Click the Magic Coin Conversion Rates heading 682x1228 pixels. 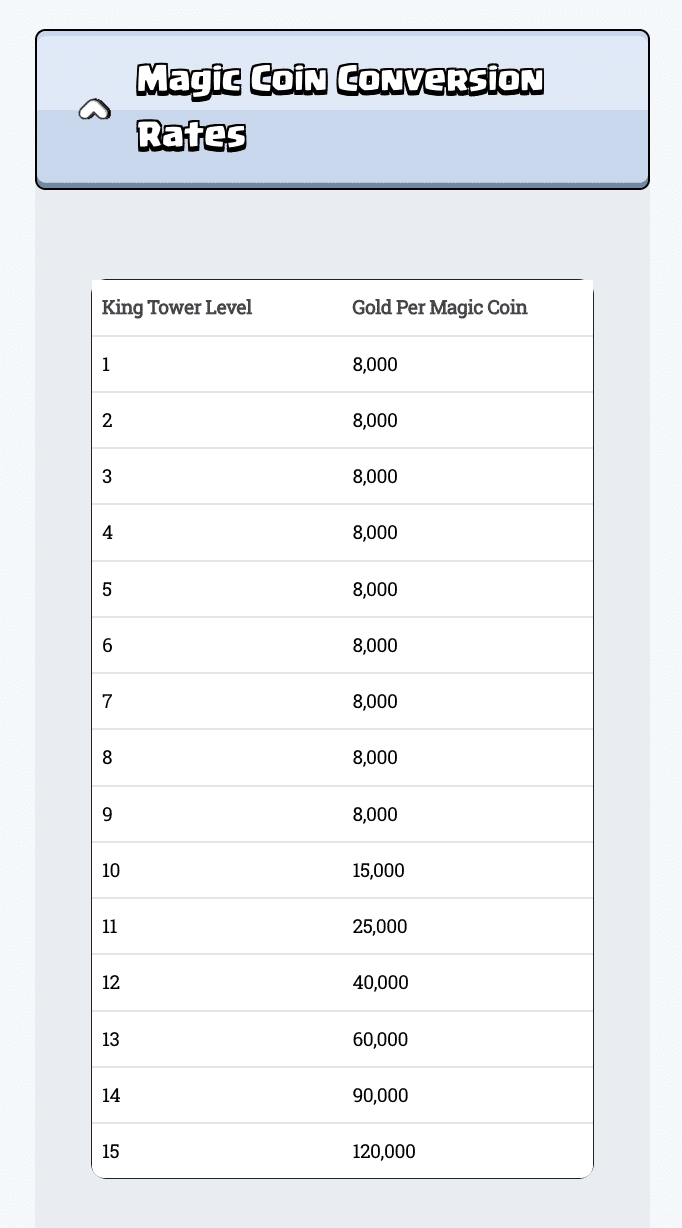click(x=340, y=108)
